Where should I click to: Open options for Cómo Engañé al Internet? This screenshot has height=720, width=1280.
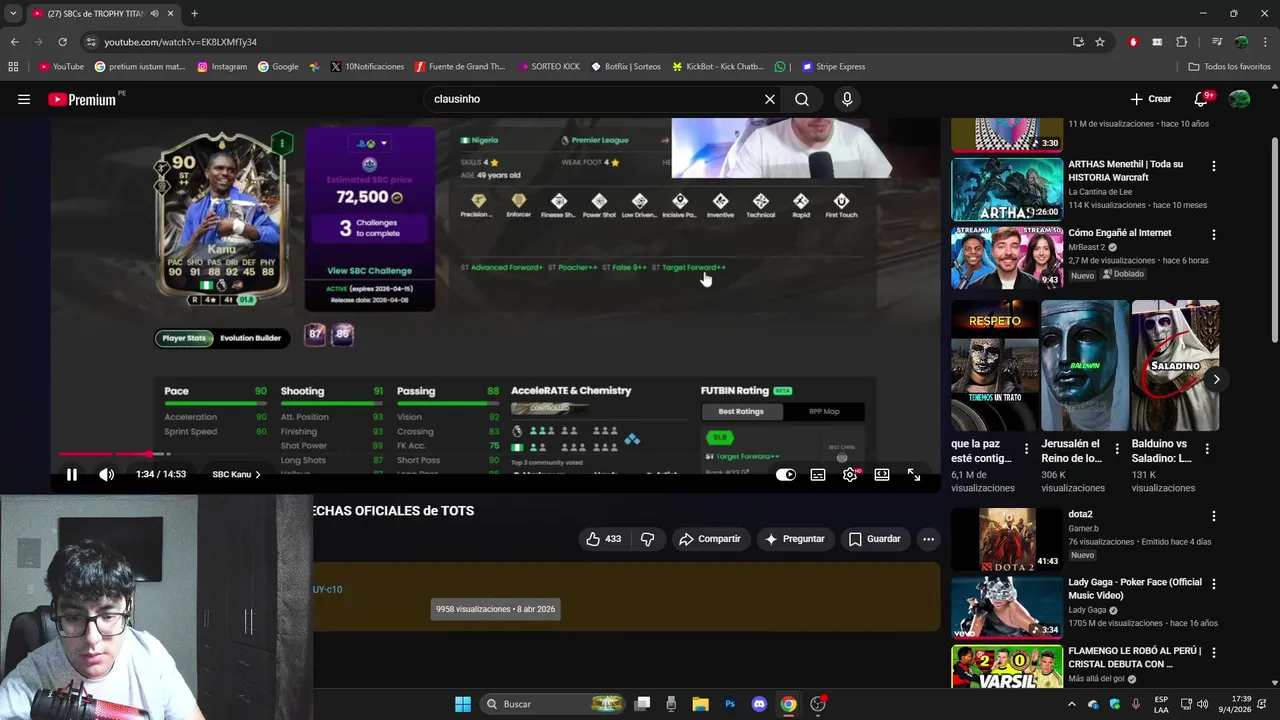(x=1214, y=235)
